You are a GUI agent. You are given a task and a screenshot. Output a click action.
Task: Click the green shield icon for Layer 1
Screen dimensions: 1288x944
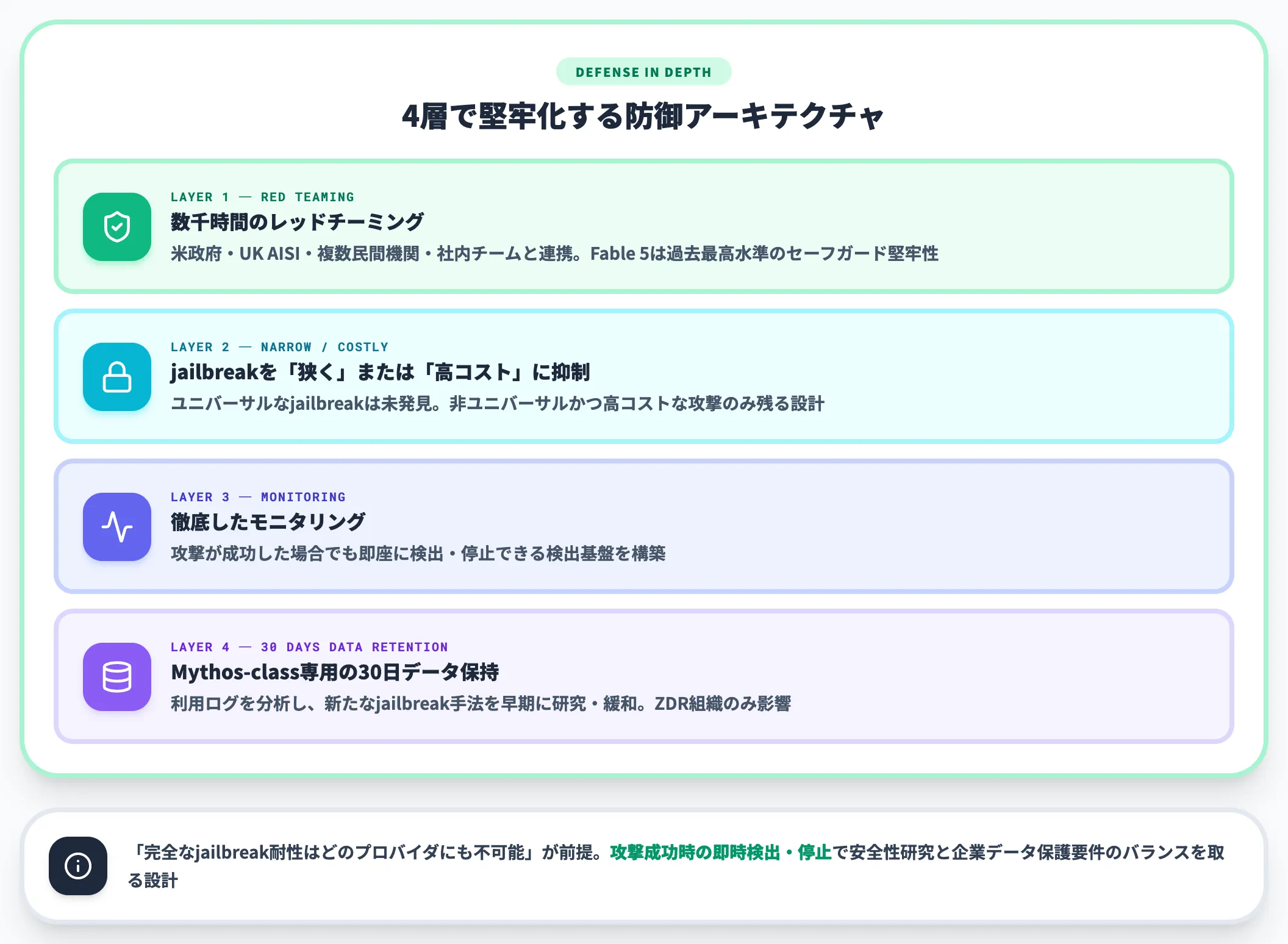tap(117, 227)
